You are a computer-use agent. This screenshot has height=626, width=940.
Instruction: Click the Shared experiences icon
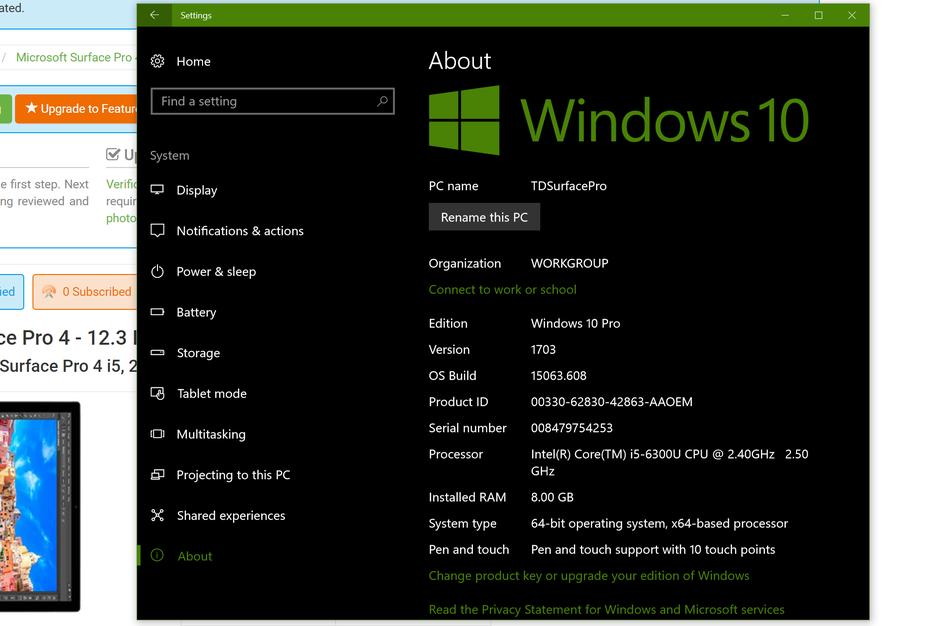click(157, 515)
